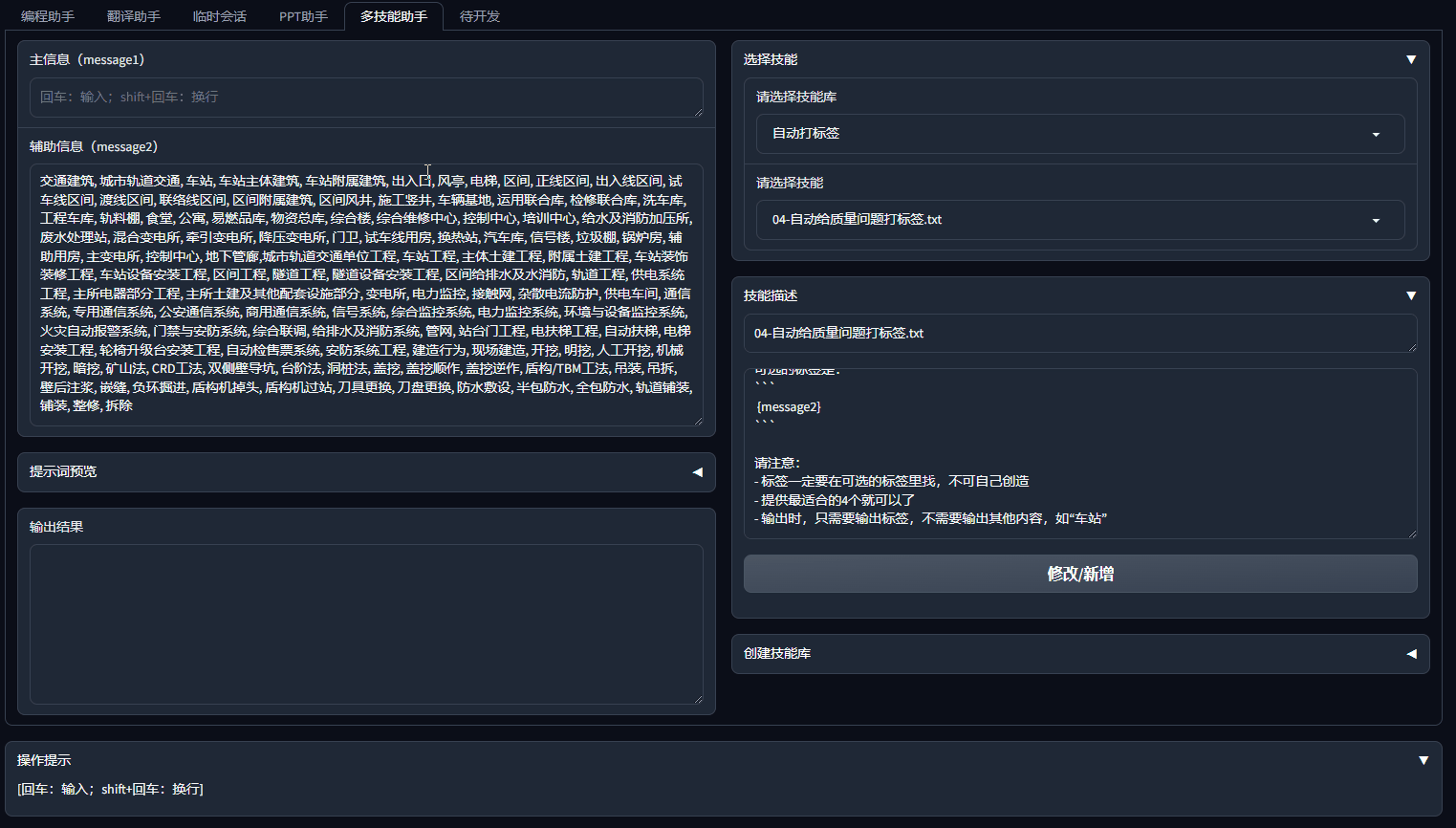Click the 输出结果 textarea resize handle
This screenshot has width=1456, height=828.
pos(698,699)
